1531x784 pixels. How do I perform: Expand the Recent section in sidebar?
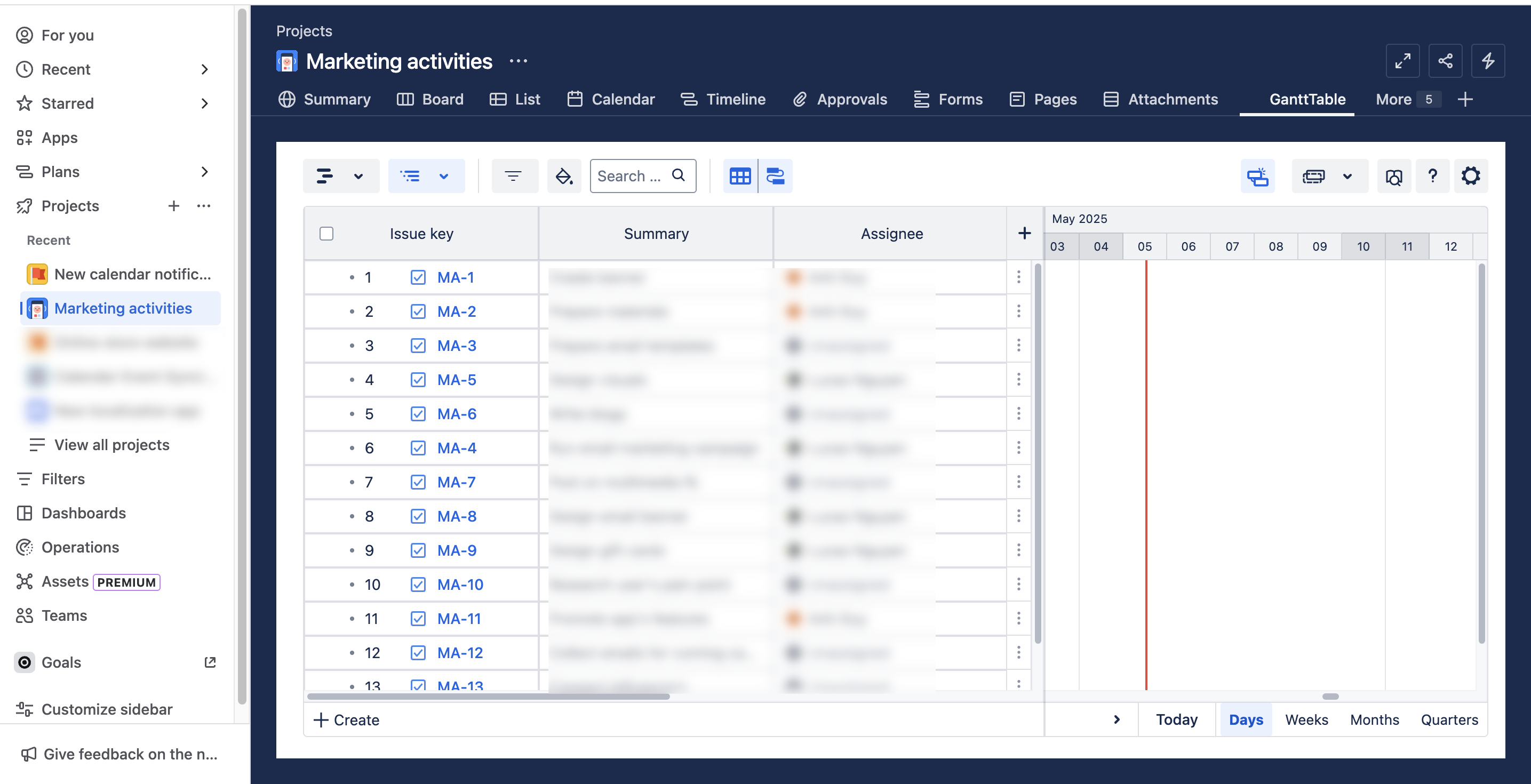(x=204, y=69)
